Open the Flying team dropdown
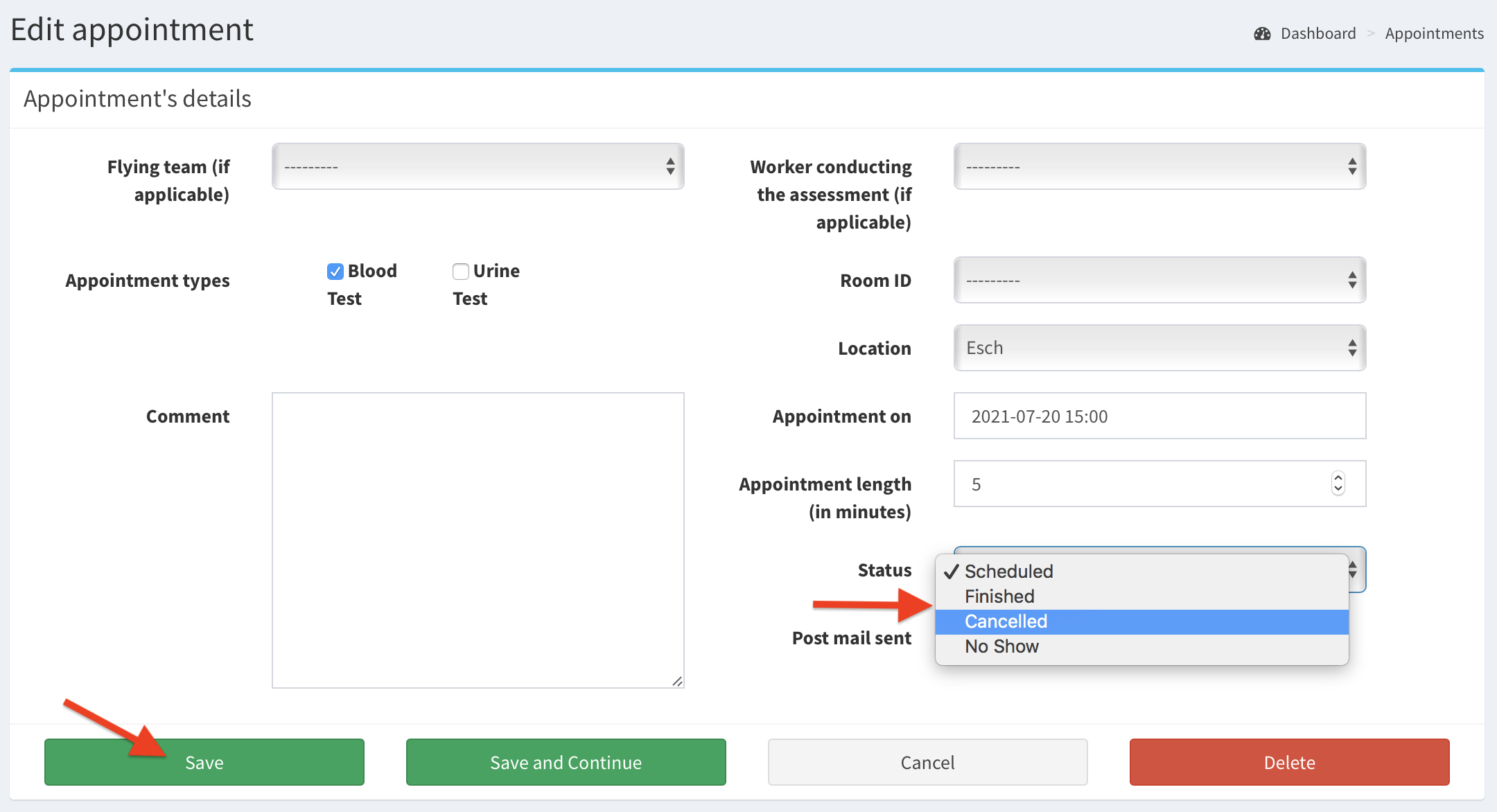 [x=478, y=166]
